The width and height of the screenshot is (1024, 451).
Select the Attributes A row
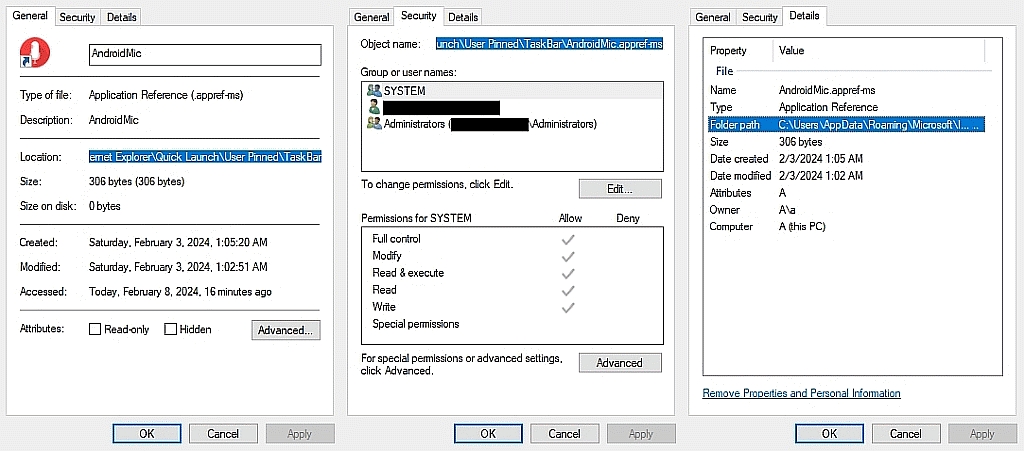pos(846,193)
